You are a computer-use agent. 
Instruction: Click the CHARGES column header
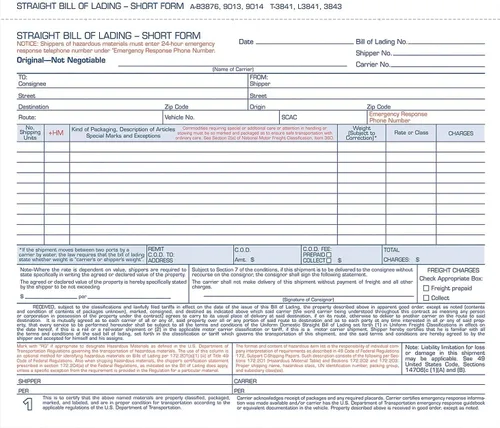click(461, 133)
